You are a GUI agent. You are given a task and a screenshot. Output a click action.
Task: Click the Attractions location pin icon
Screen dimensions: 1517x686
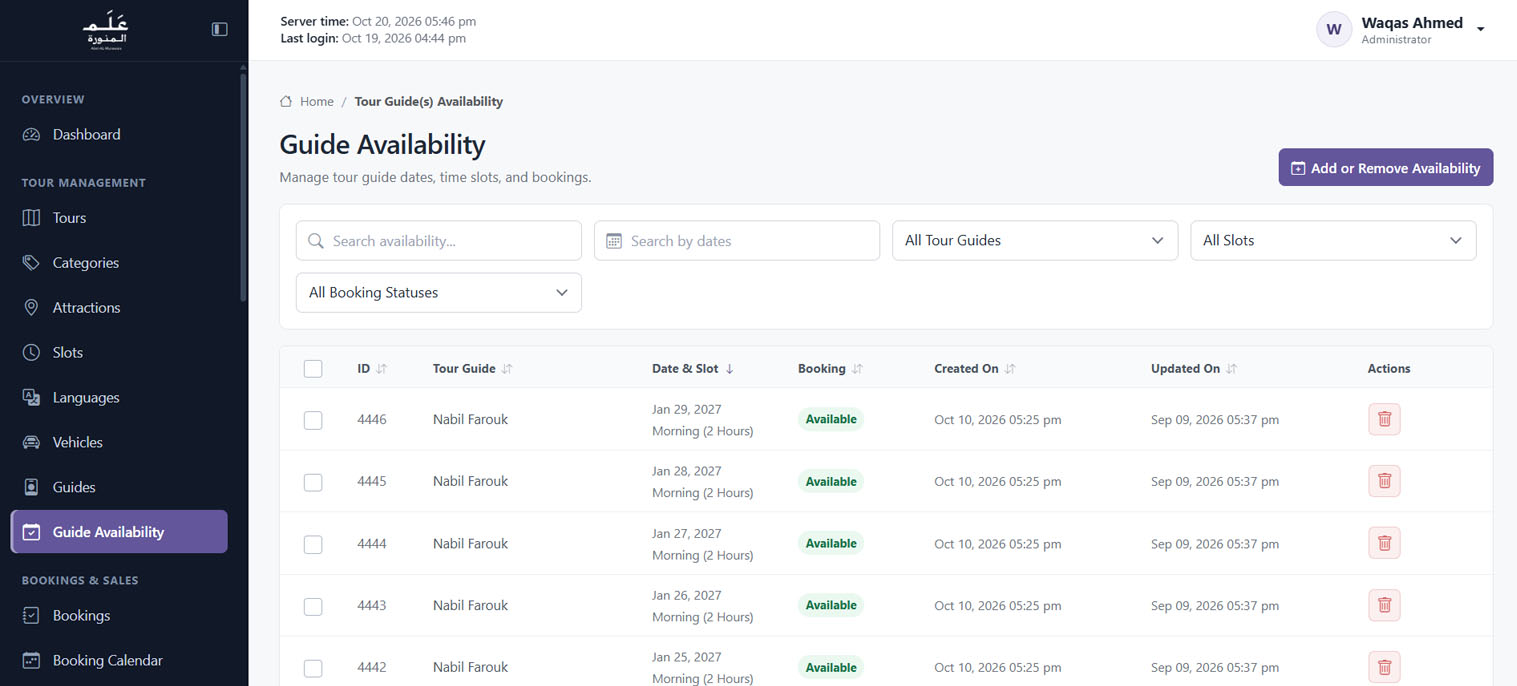coord(31,308)
